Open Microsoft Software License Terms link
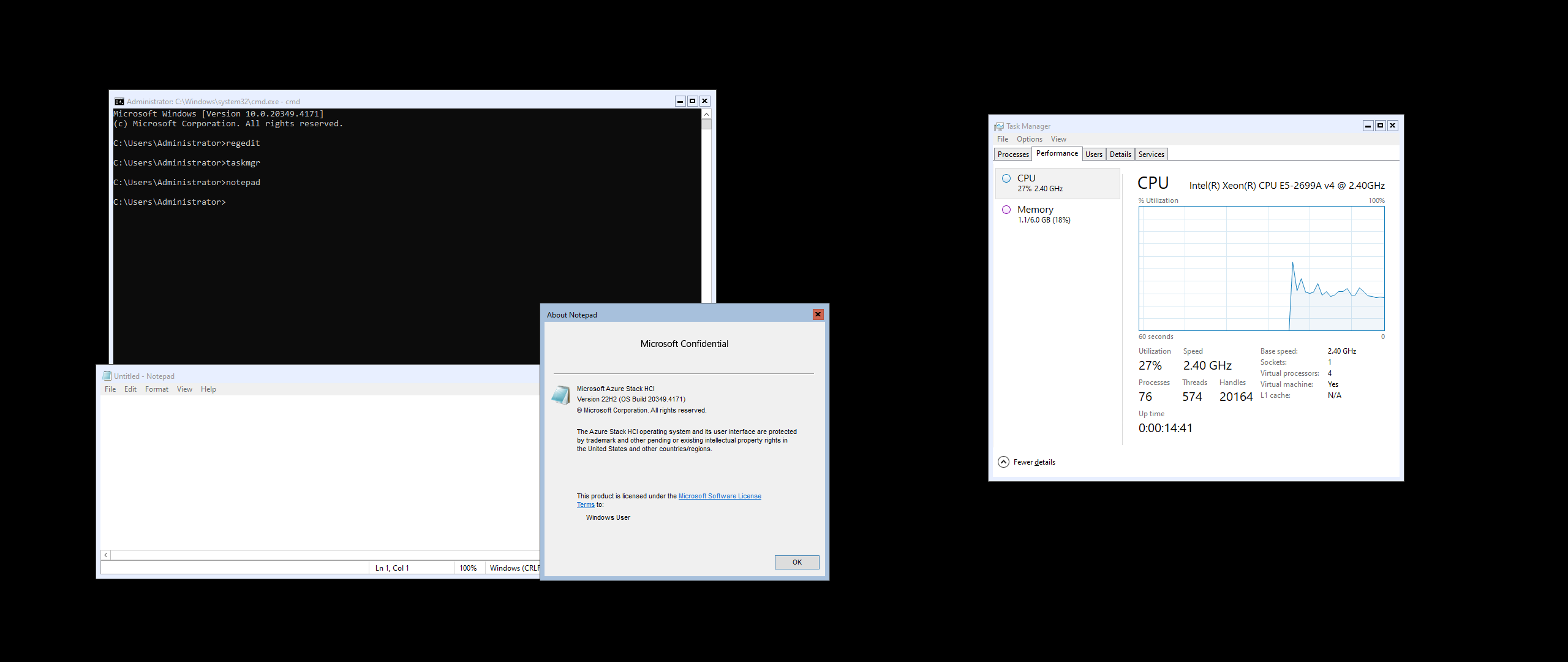1568x662 pixels. (720, 496)
